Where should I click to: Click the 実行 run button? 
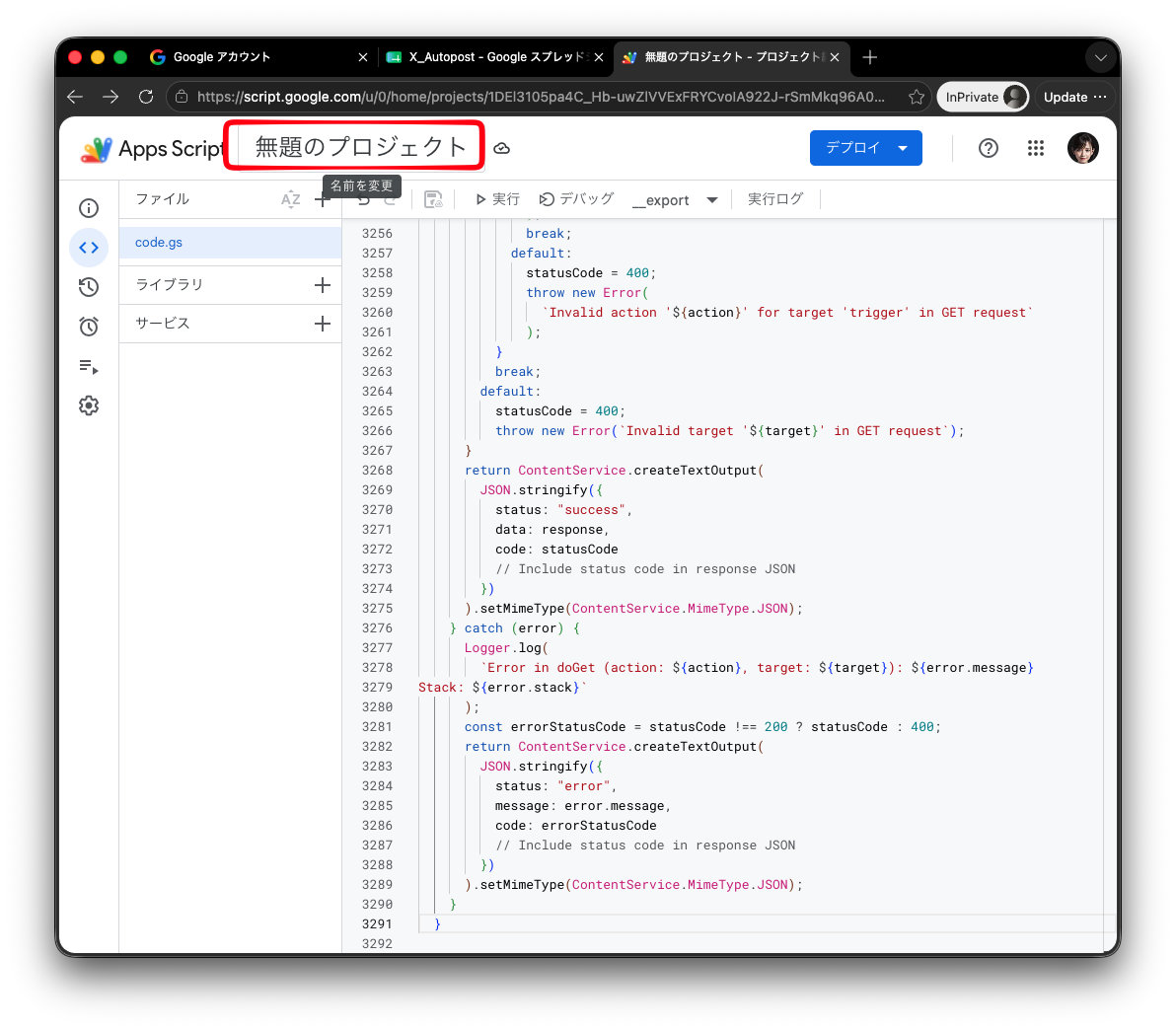pyautogui.click(x=498, y=199)
